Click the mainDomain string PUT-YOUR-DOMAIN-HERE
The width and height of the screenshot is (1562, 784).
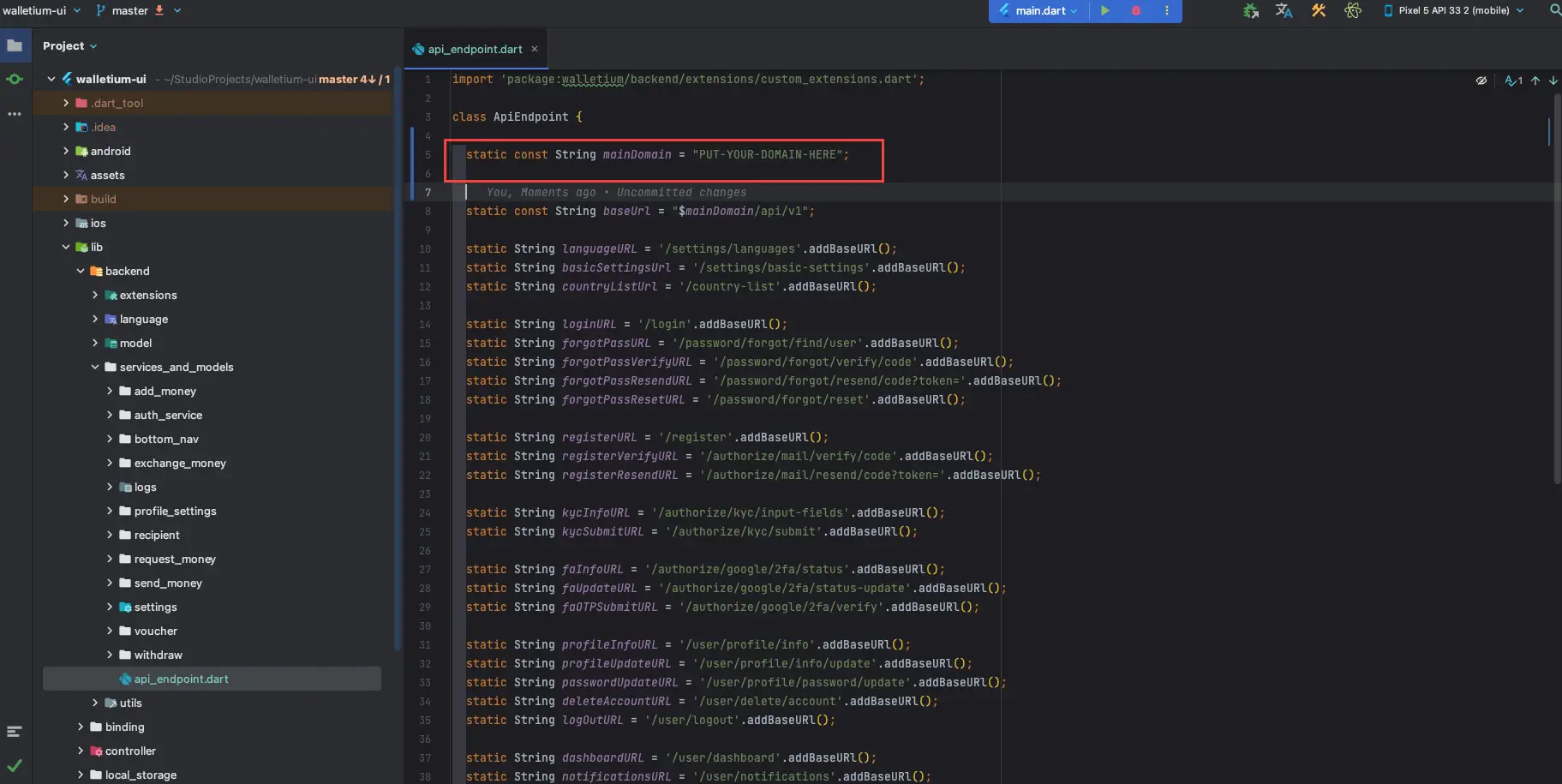click(768, 154)
